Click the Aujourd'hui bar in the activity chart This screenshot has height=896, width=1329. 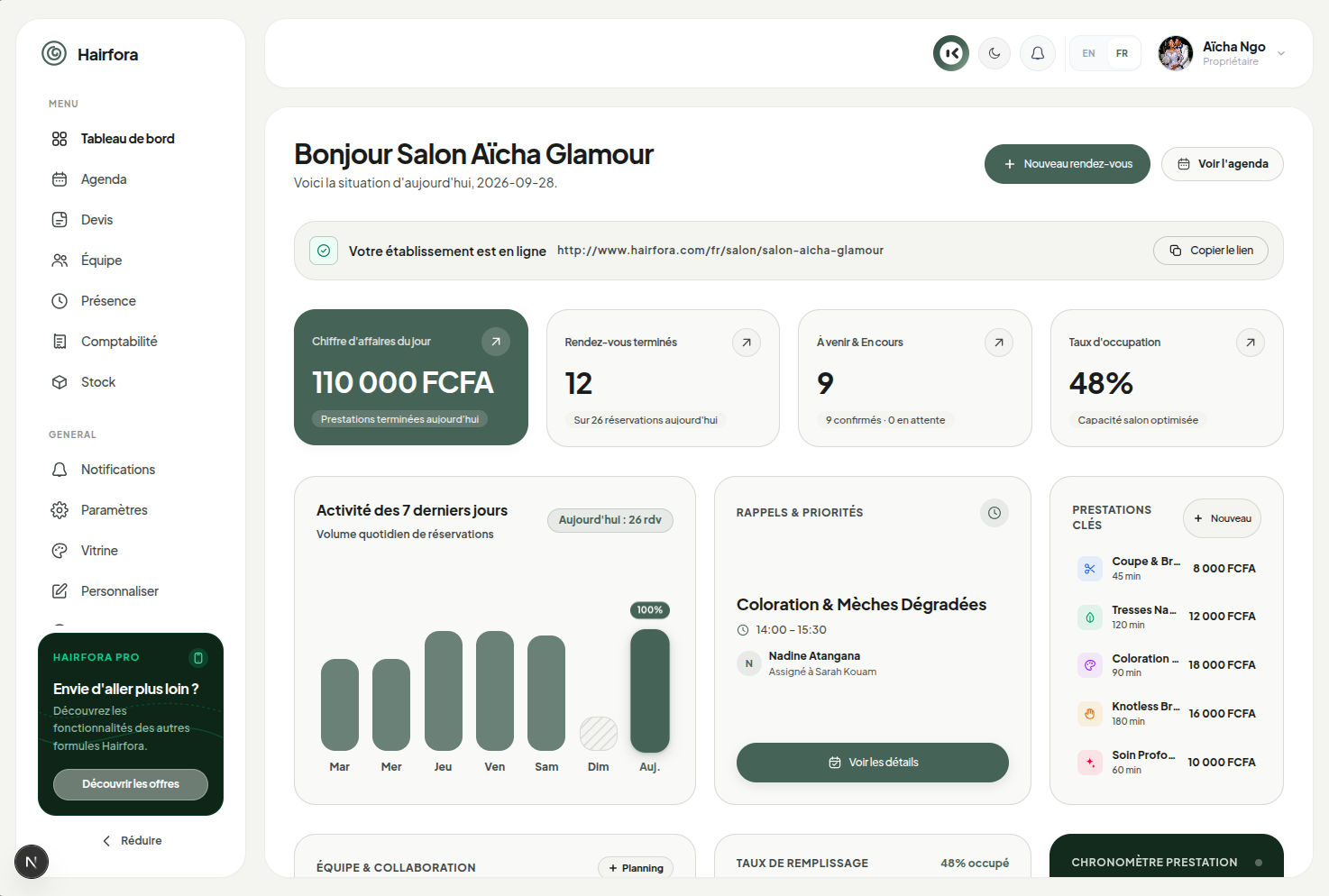(x=650, y=690)
